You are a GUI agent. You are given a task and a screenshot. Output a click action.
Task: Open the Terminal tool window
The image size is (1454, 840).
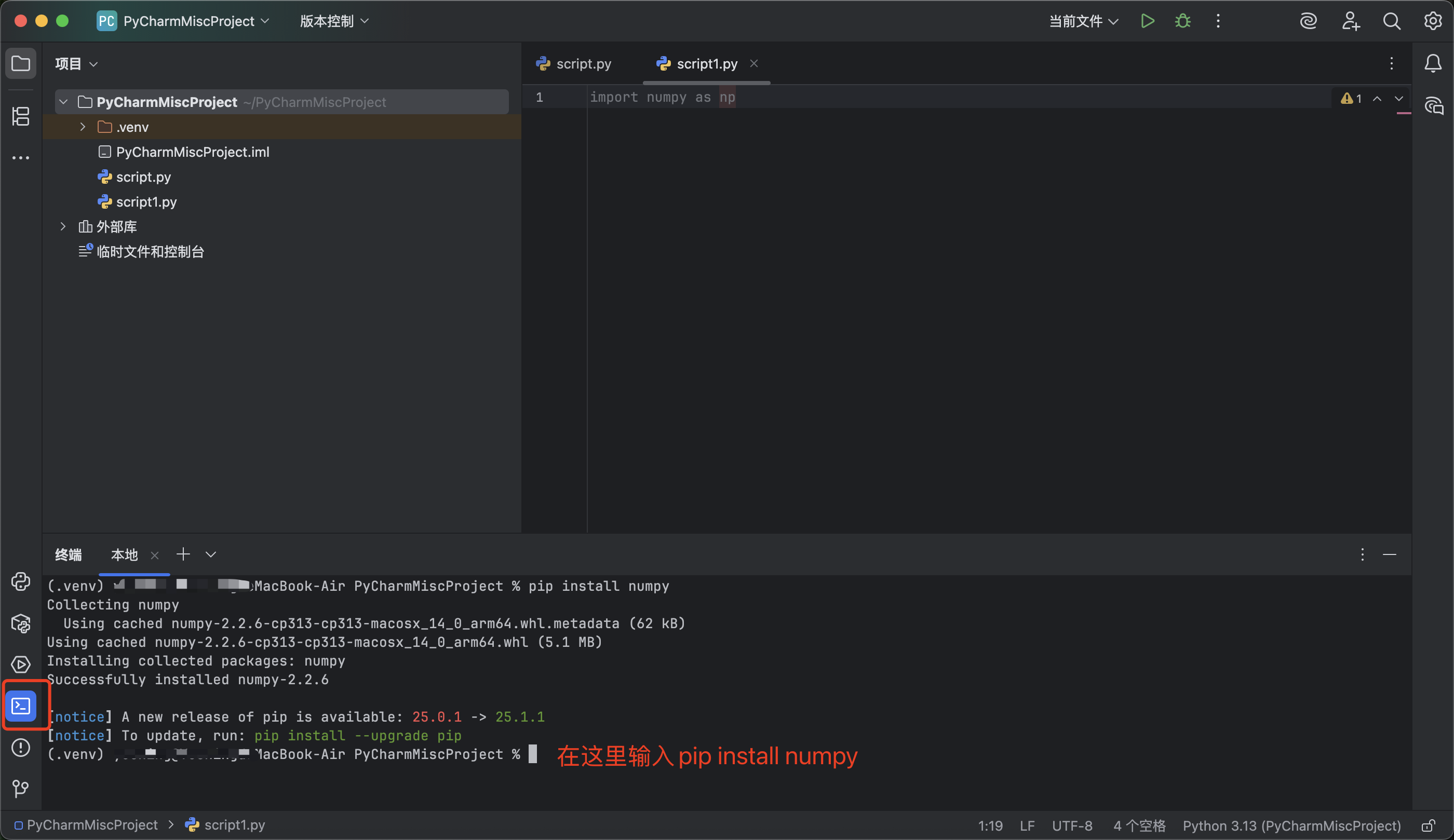(21, 705)
